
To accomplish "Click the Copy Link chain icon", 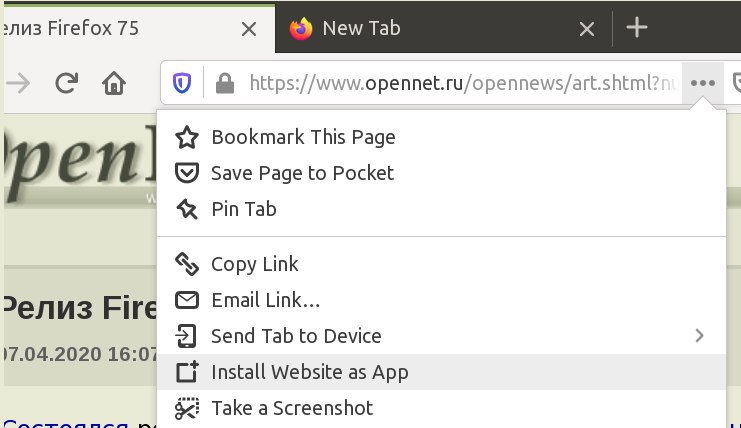I will (x=187, y=264).
